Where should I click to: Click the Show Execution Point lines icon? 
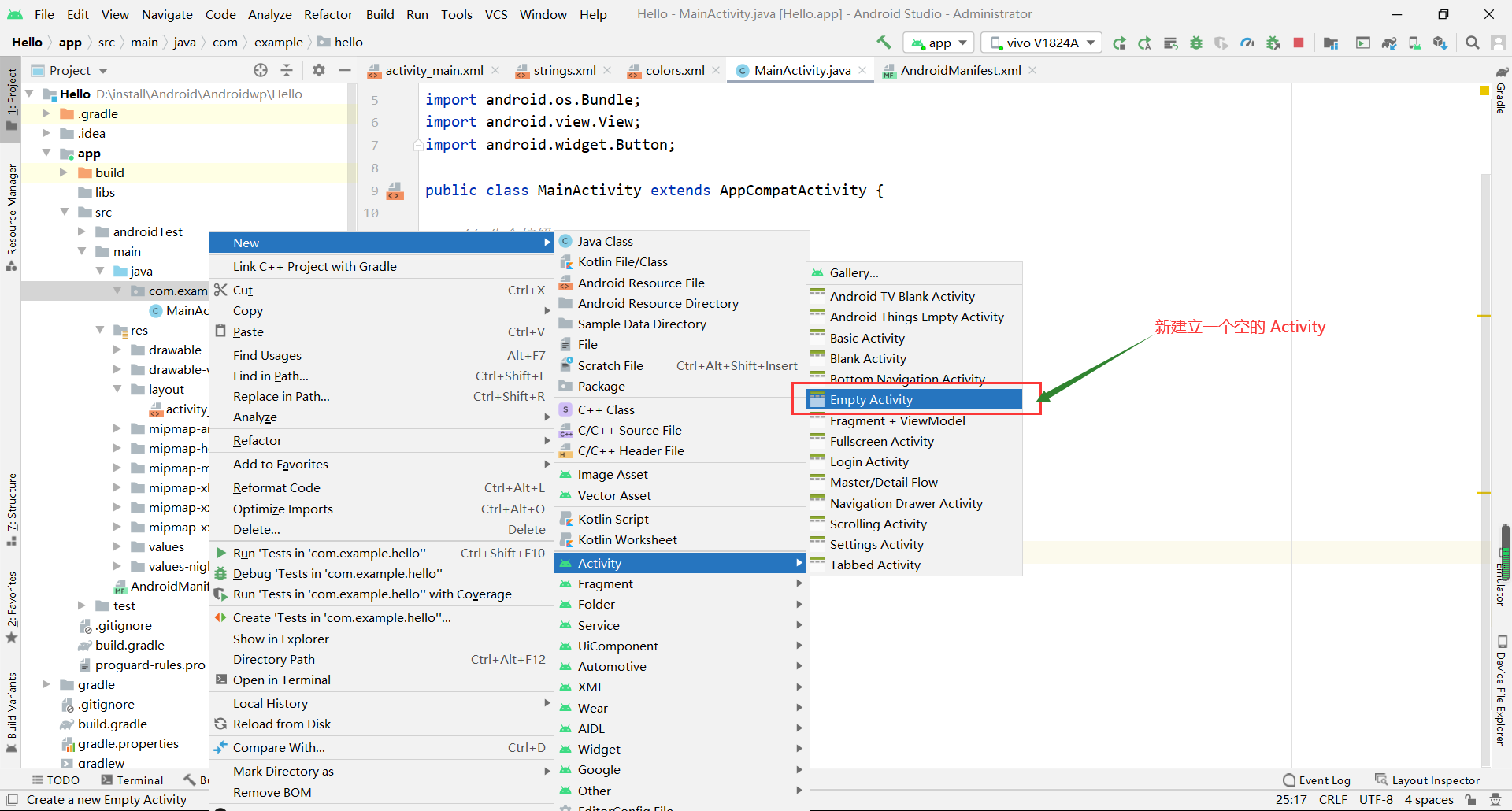1170,43
